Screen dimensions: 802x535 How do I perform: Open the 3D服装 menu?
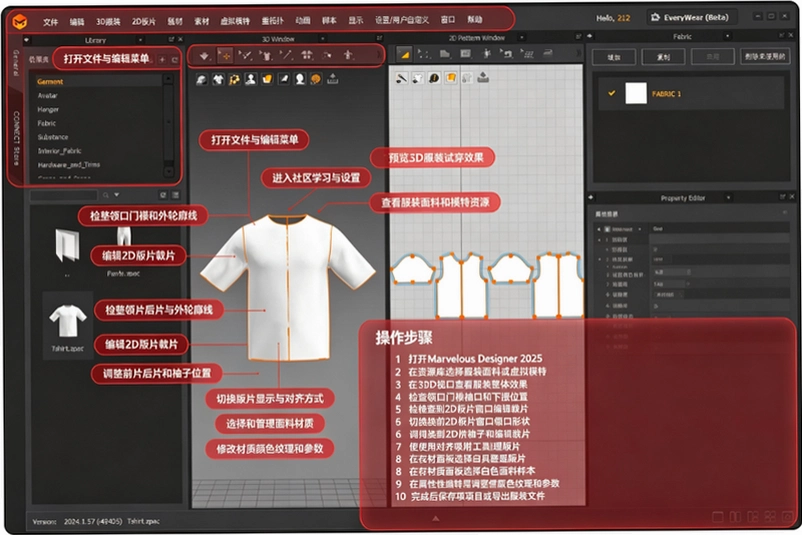tap(108, 21)
